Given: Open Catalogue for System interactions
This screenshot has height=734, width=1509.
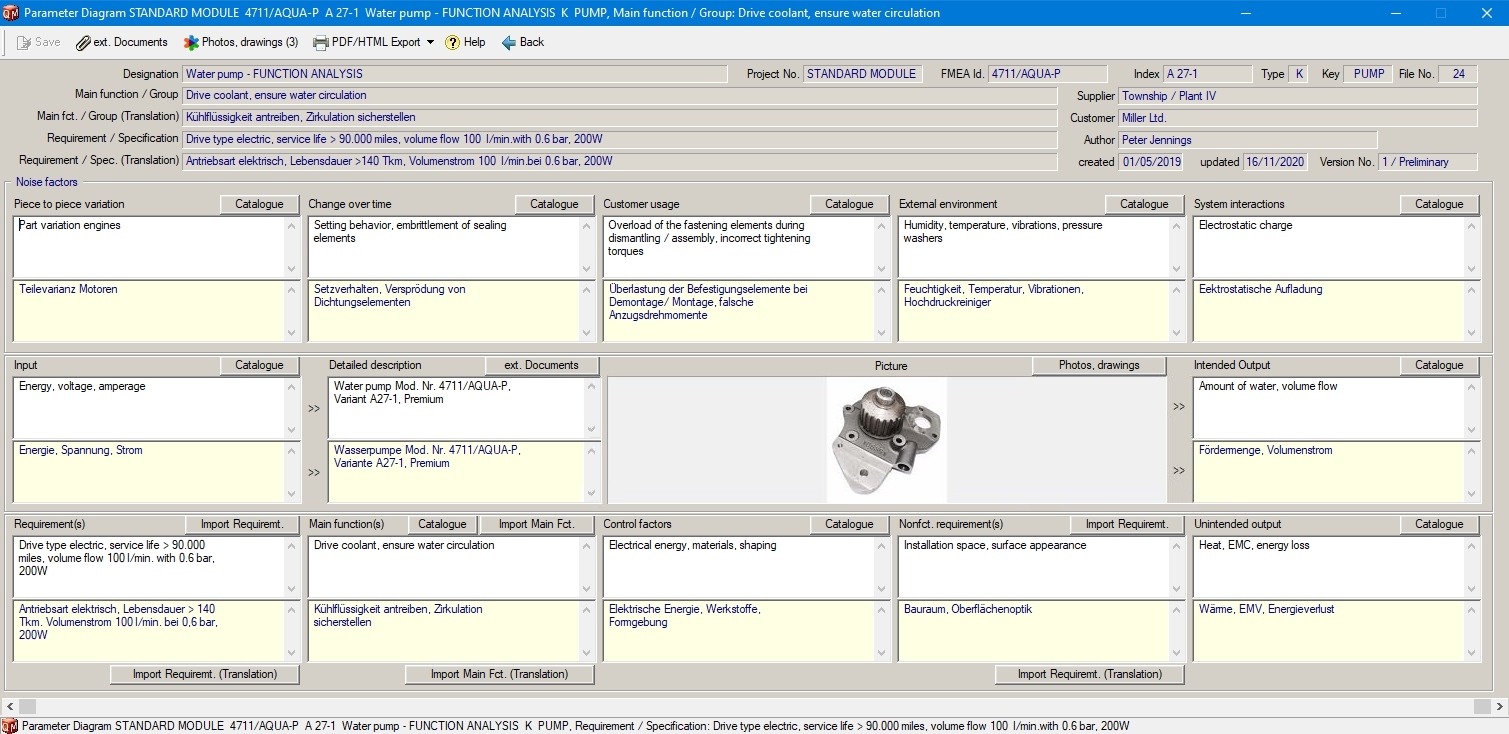Looking at the screenshot, I should (1439, 204).
